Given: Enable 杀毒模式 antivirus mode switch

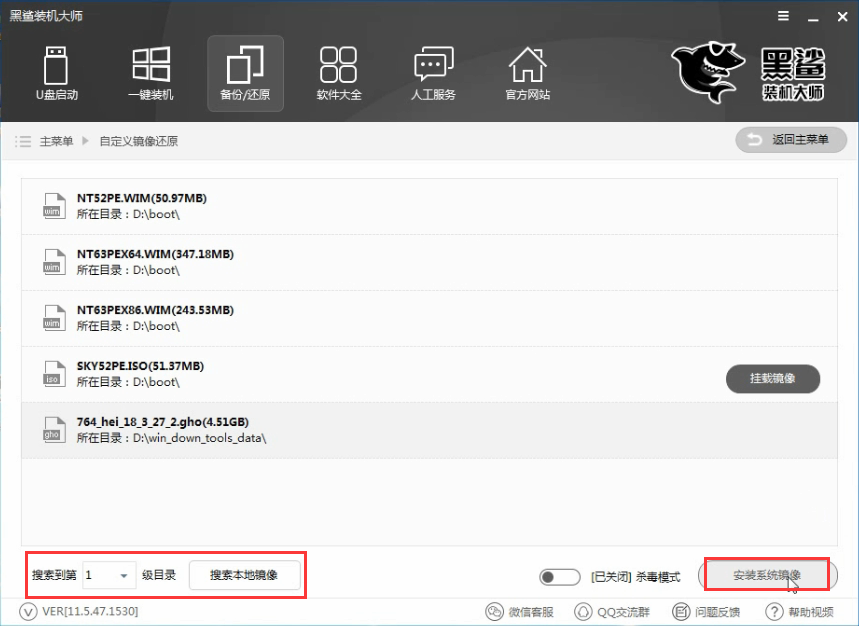Looking at the screenshot, I should pos(559,577).
